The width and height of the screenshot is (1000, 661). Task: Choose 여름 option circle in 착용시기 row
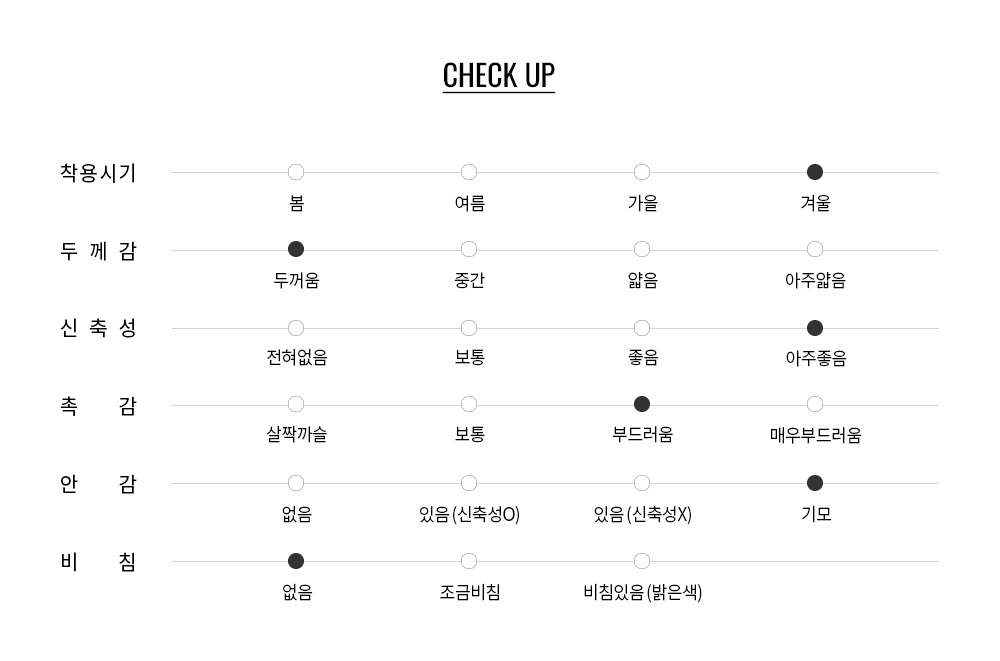coord(469,172)
